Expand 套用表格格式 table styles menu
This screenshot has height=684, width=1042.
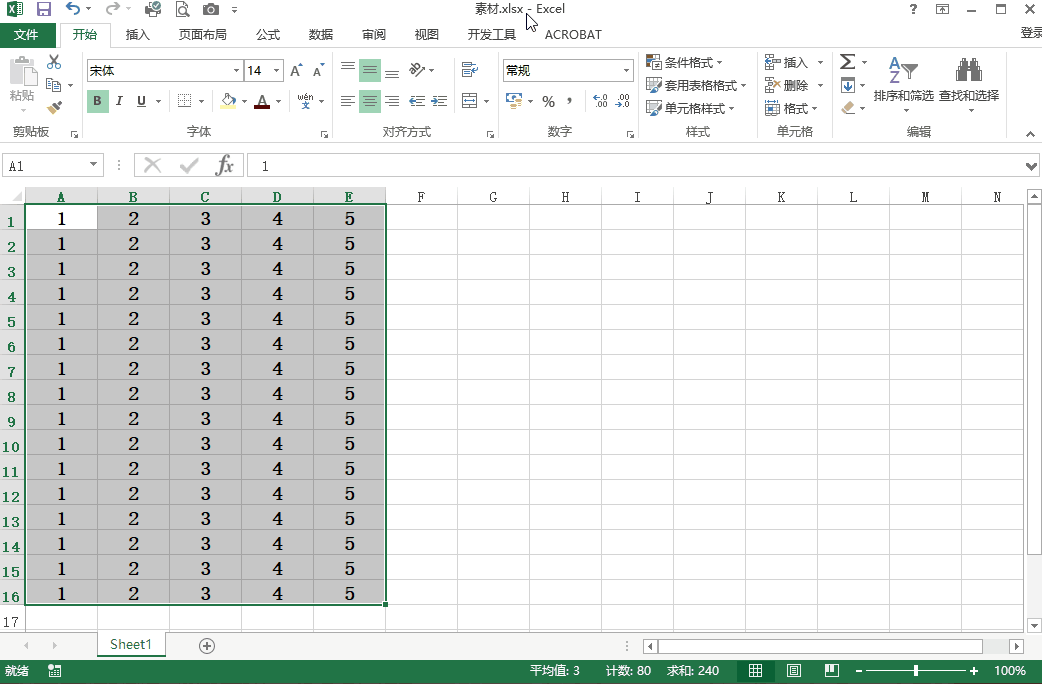pos(696,86)
